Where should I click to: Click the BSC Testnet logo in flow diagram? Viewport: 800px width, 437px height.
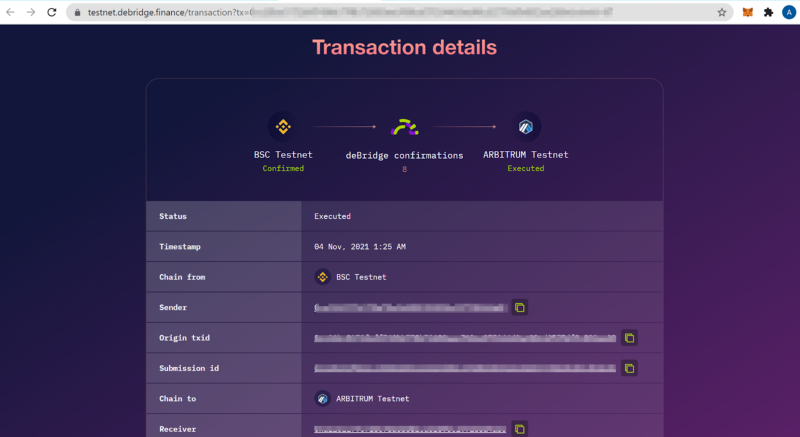283,127
